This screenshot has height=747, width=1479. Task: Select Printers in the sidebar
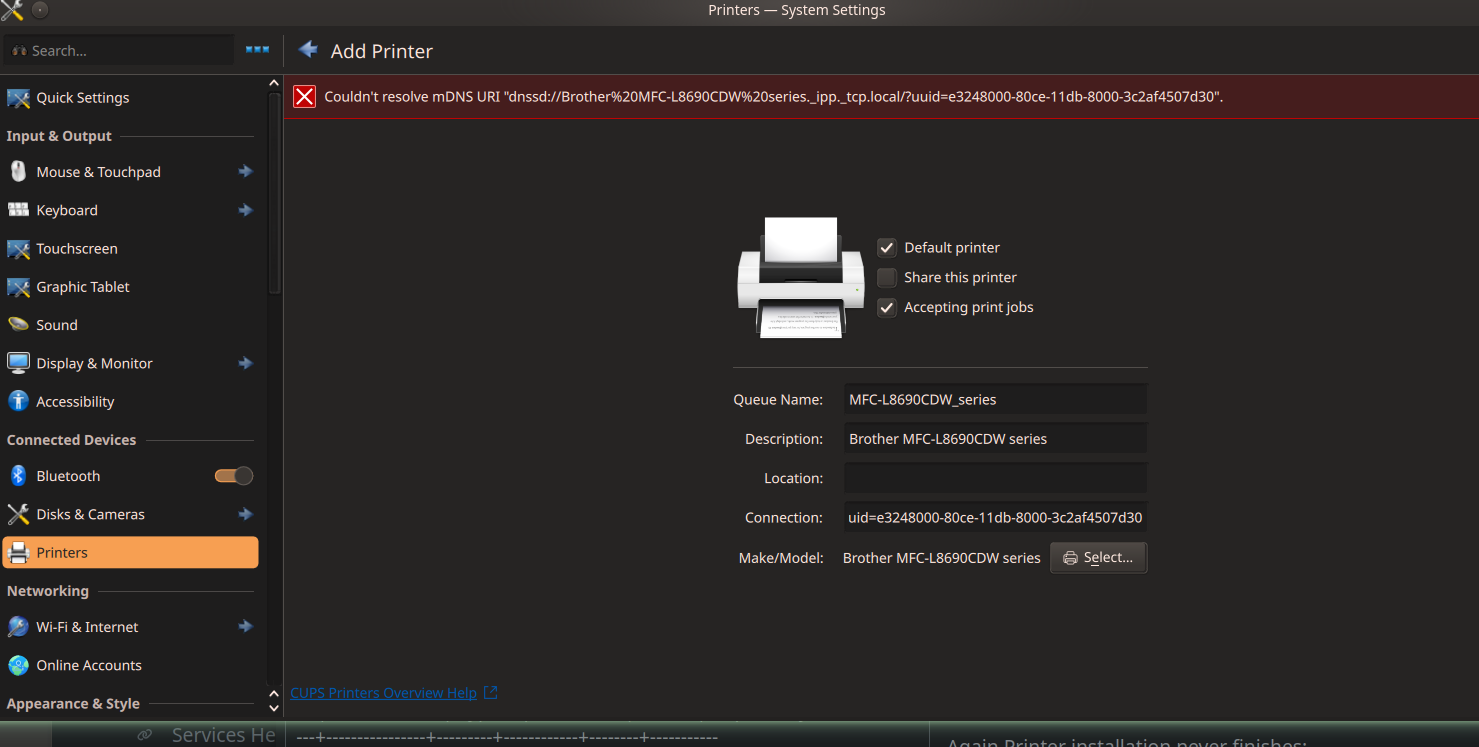pyautogui.click(x=130, y=553)
